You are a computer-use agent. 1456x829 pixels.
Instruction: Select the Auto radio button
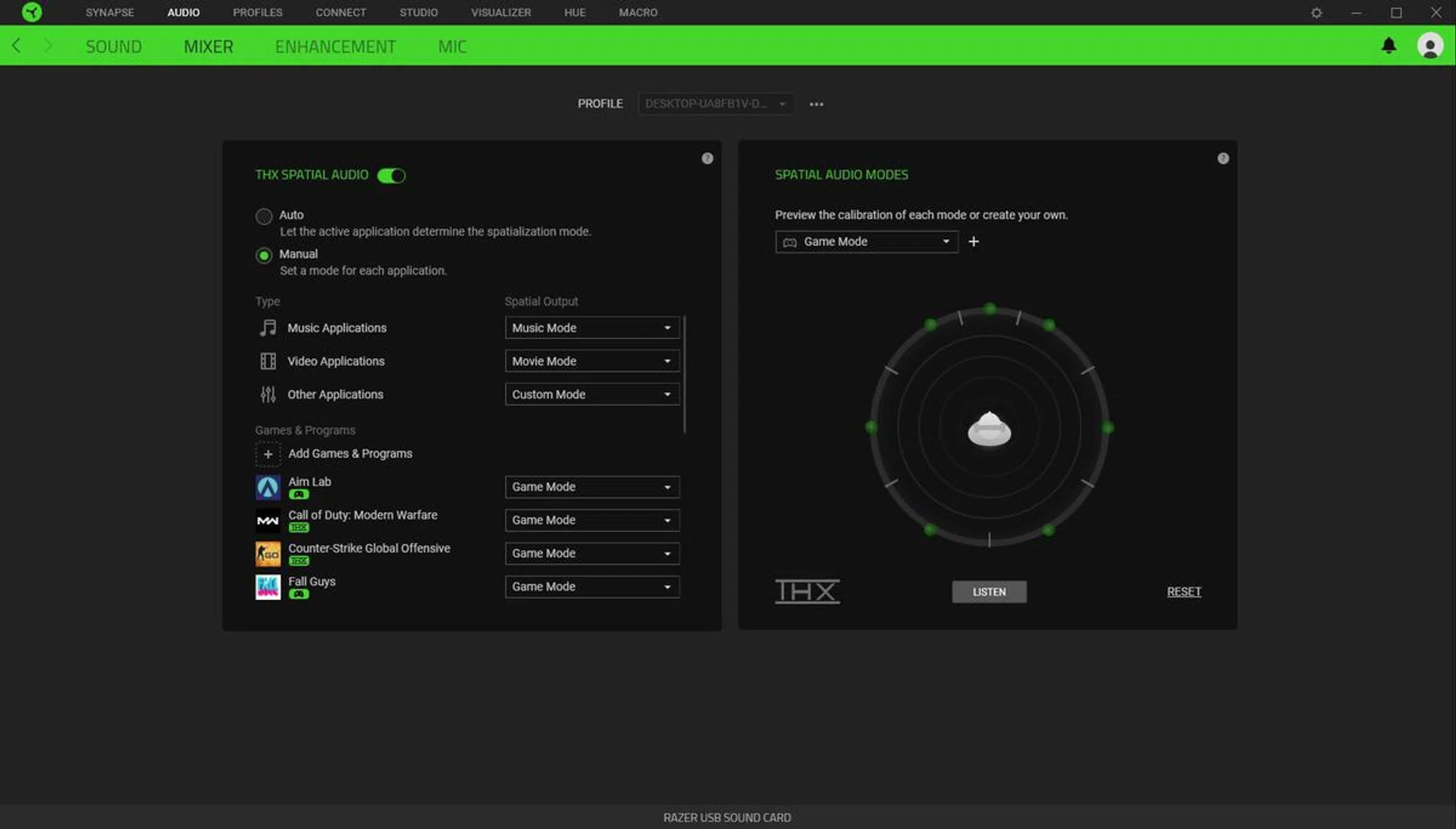point(264,216)
